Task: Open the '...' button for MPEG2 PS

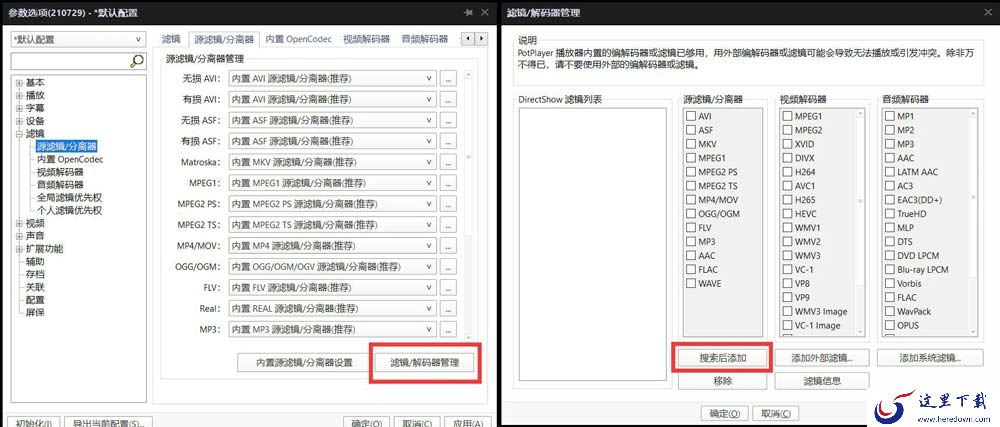Action: (449, 205)
